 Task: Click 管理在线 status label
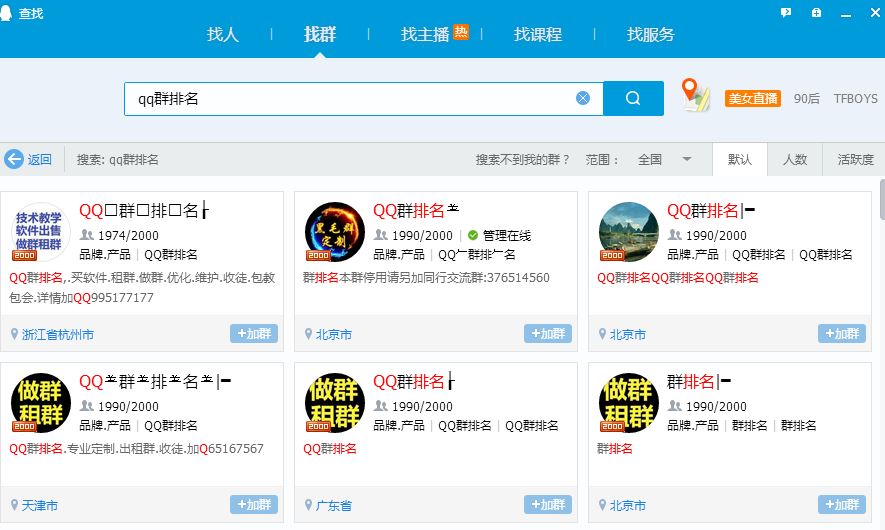507,235
